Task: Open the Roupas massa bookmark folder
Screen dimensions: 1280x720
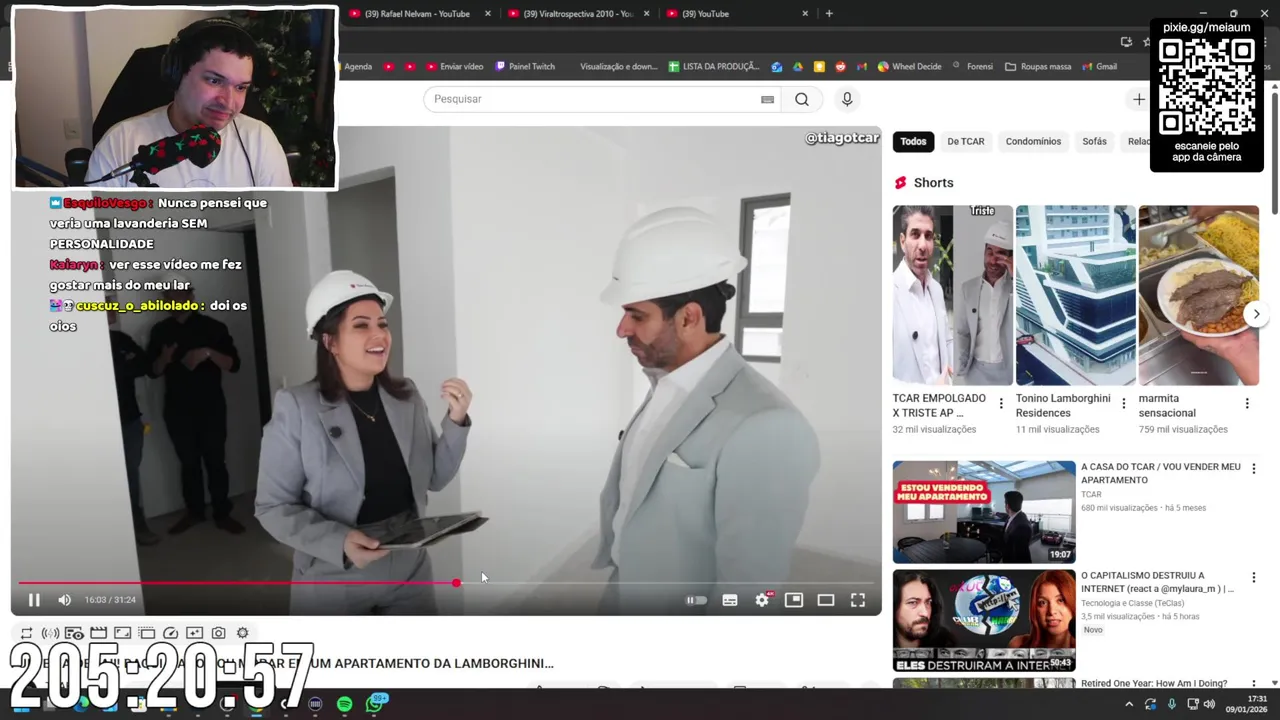Action: pos(1038,67)
